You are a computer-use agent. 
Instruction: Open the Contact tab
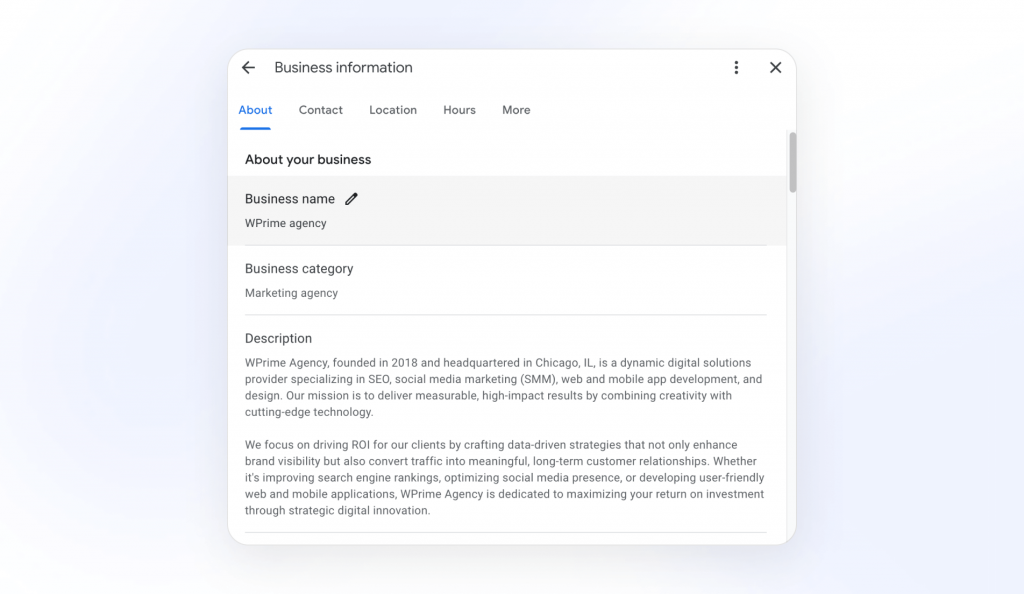(x=320, y=110)
